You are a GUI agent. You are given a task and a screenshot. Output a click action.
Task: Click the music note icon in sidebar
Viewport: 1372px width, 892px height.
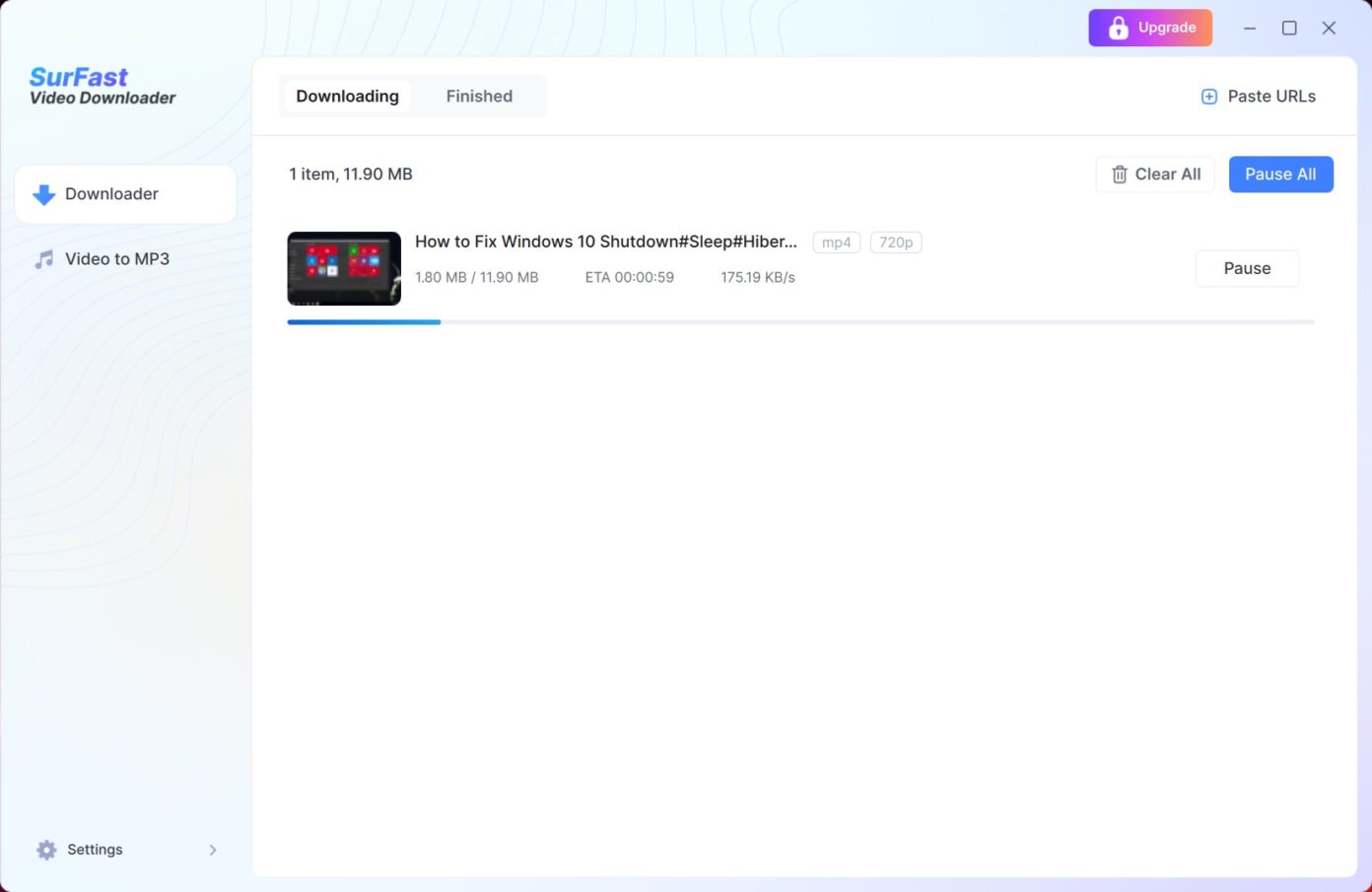[x=43, y=258]
